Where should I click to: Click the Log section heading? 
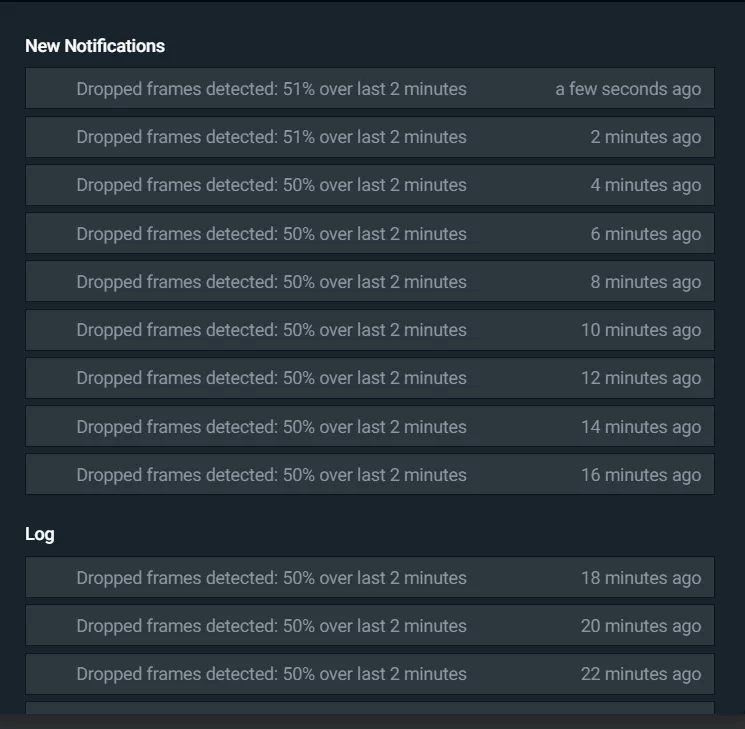point(40,534)
